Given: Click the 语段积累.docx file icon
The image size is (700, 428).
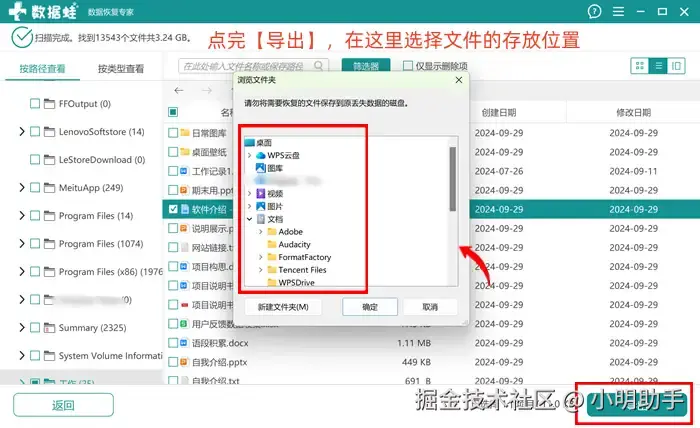Looking at the screenshot, I should (184, 343).
